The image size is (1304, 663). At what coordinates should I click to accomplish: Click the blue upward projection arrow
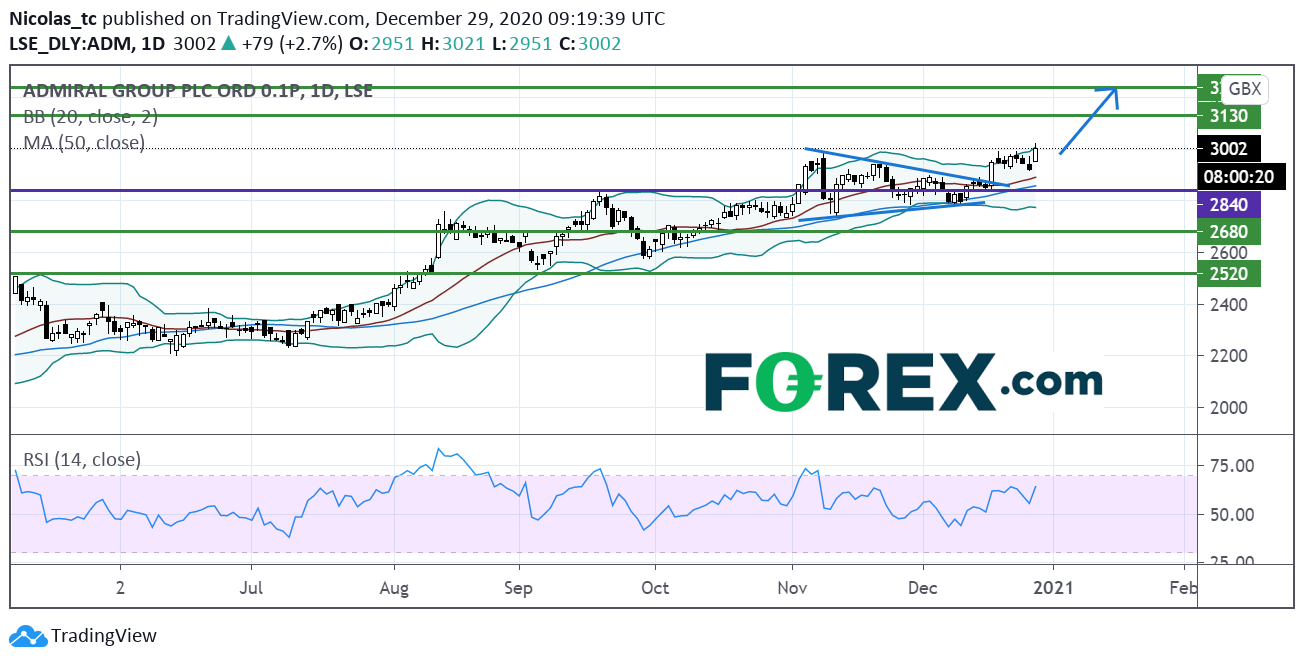point(1090,119)
